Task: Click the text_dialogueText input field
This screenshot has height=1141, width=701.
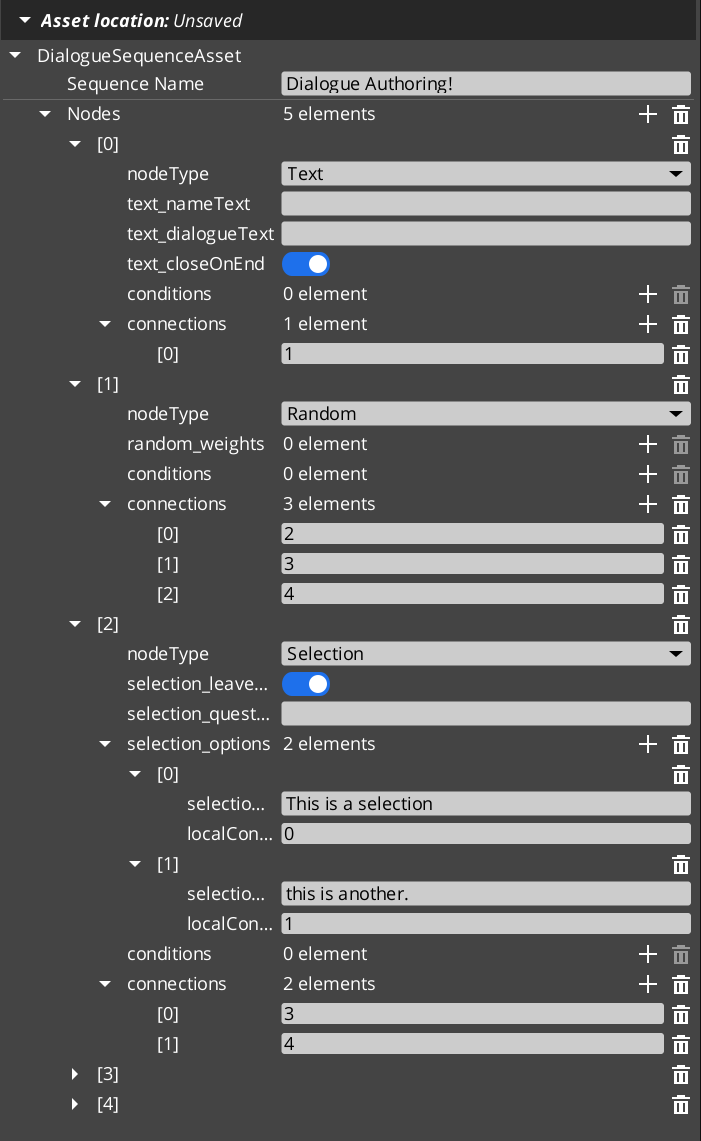Action: (x=486, y=234)
